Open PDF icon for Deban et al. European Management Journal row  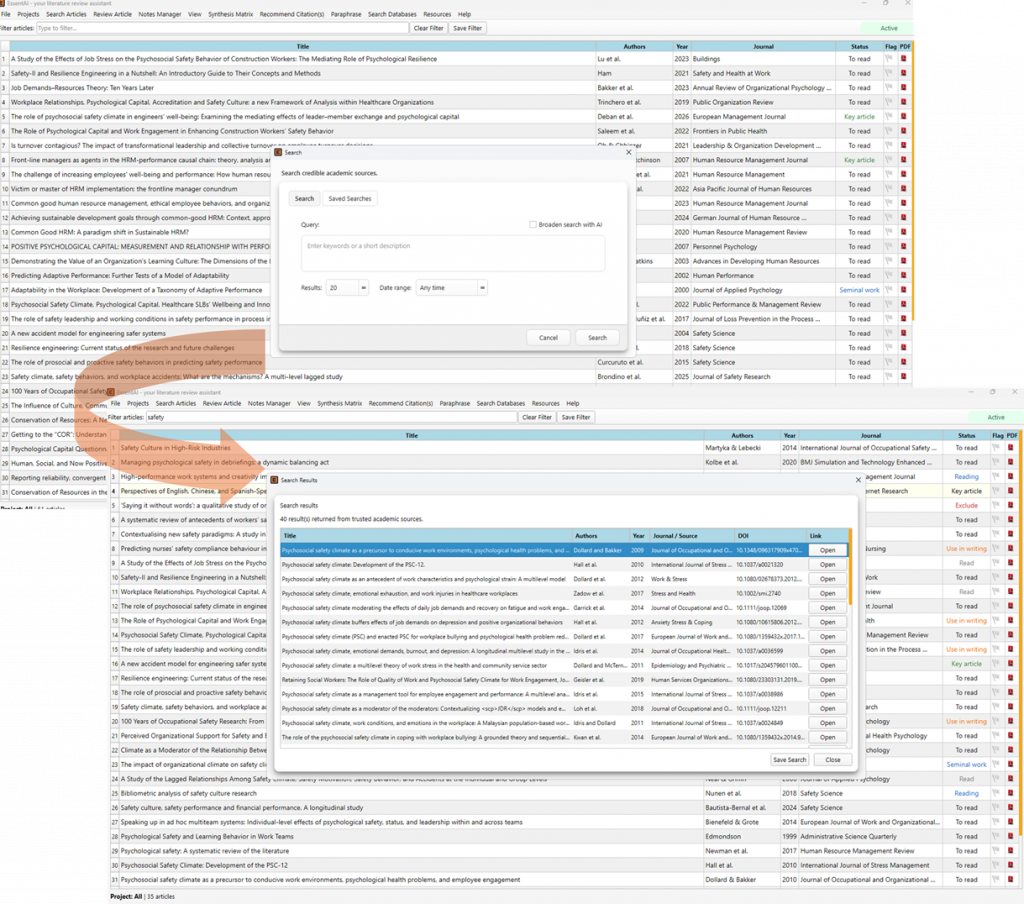click(x=904, y=116)
